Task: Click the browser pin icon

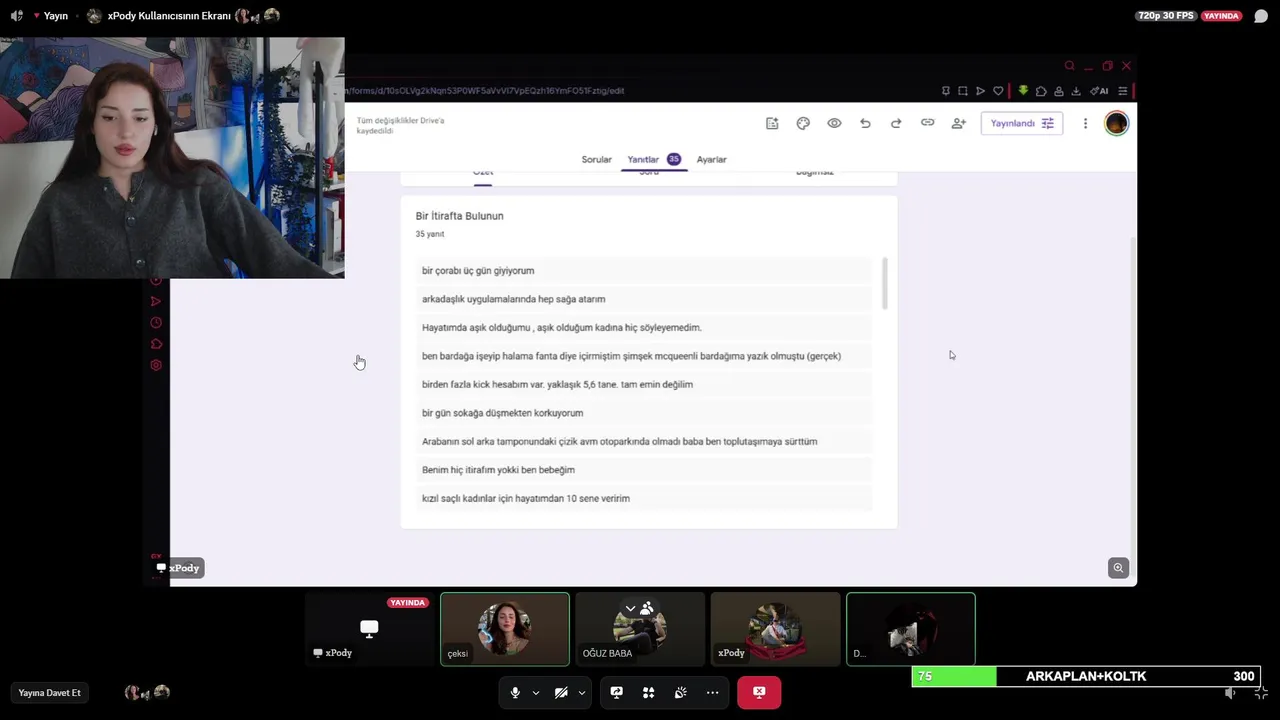Action: point(946,91)
